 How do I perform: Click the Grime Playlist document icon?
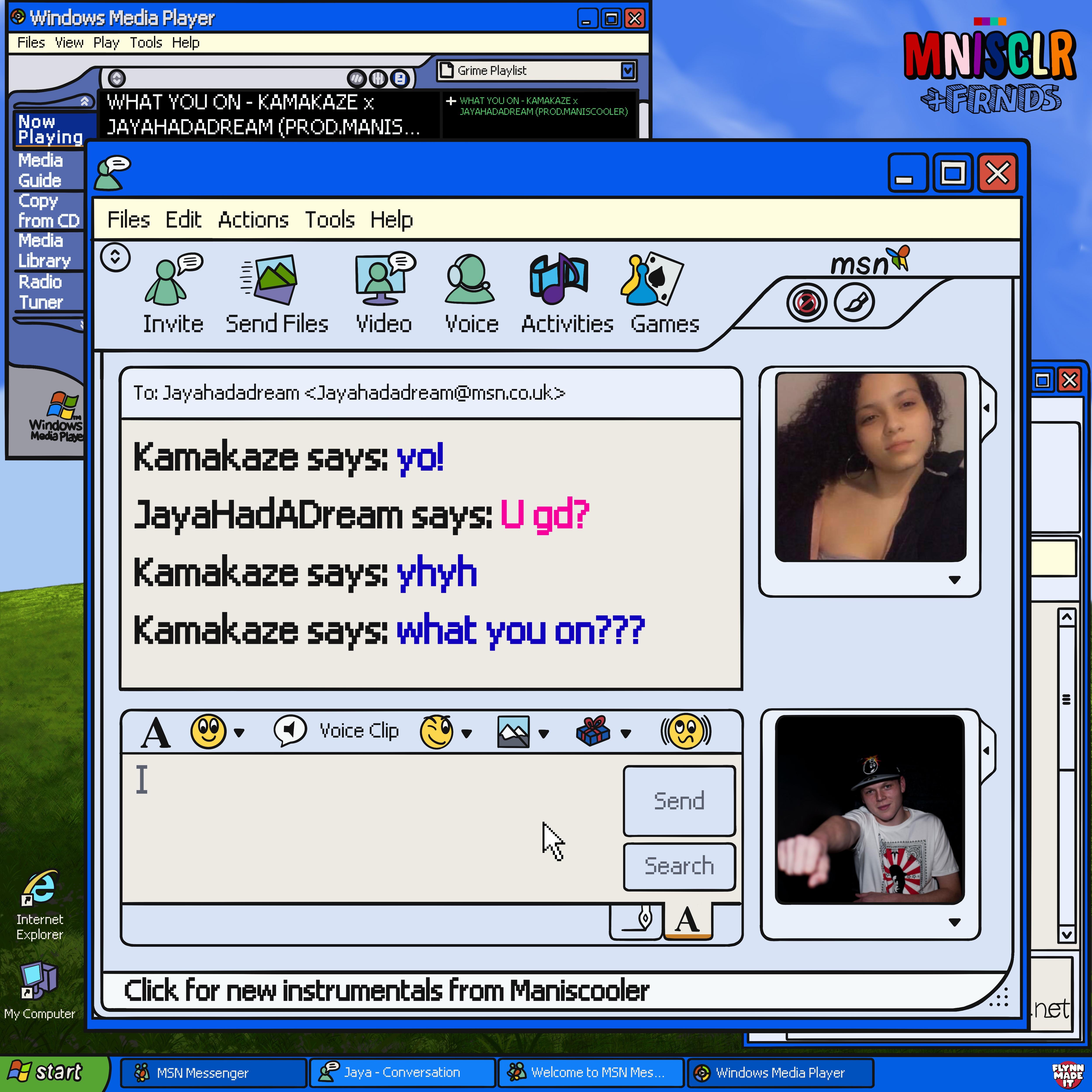click(x=447, y=70)
